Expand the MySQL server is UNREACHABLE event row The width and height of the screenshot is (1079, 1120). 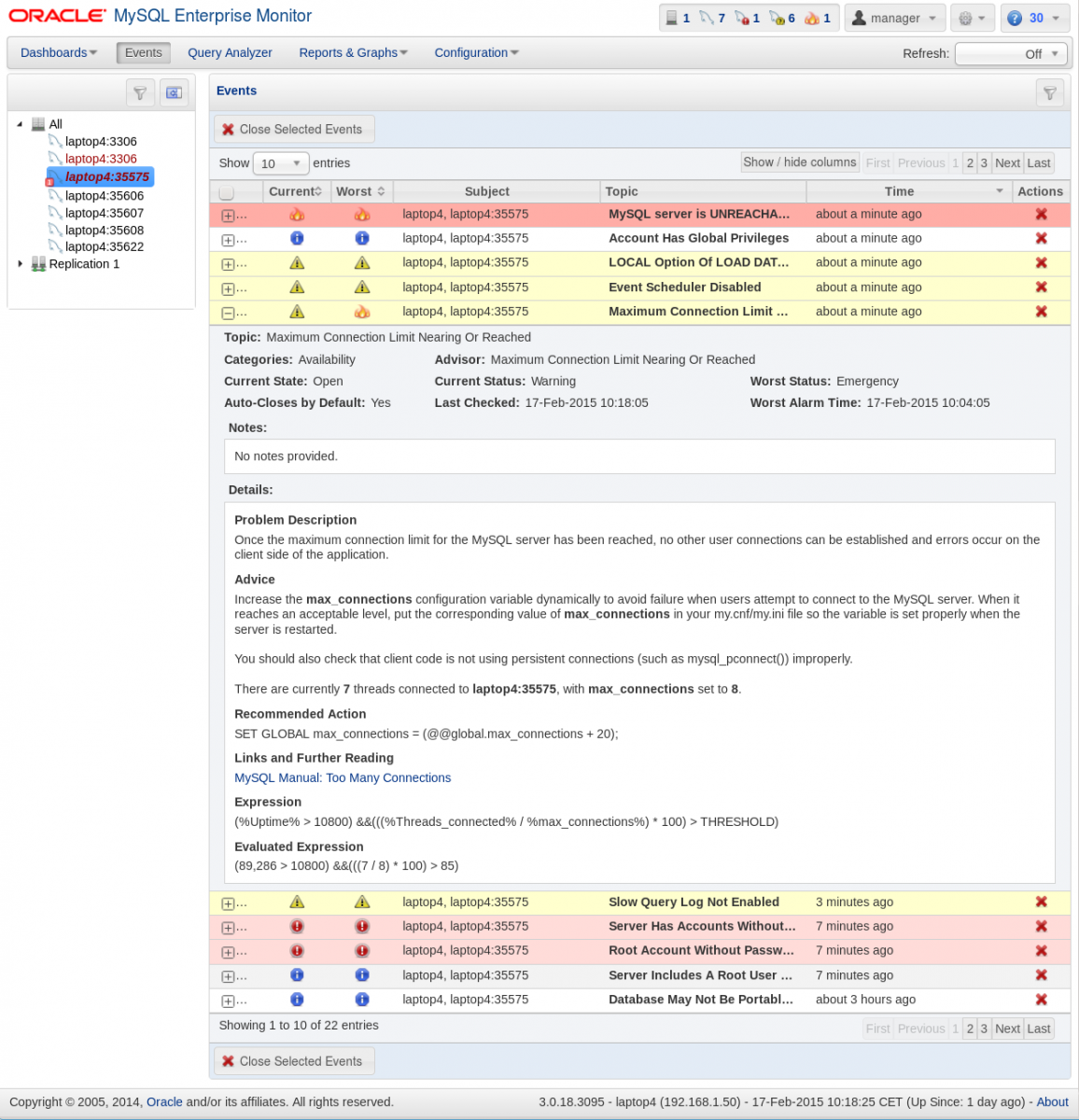(x=228, y=216)
